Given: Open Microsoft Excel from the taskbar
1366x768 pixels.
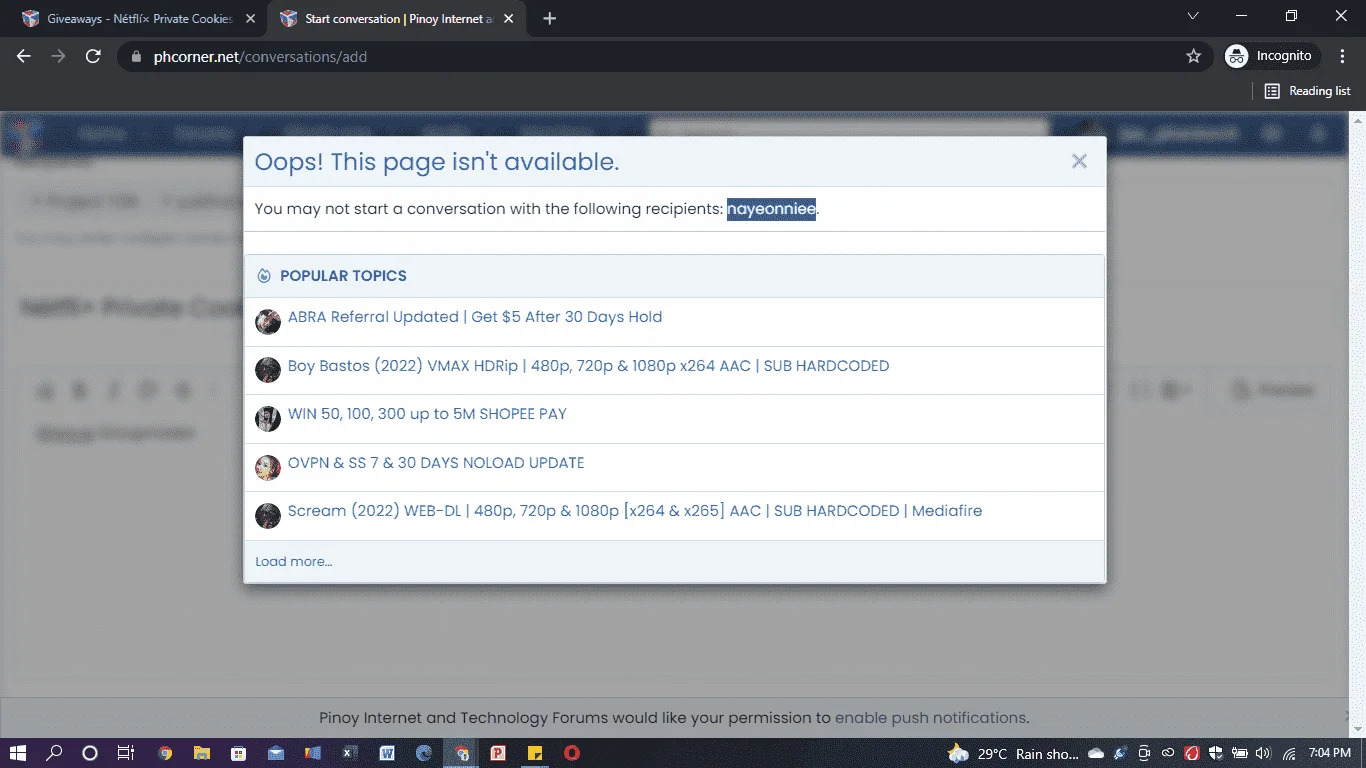Looking at the screenshot, I should pyautogui.click(x=349, y=753).
